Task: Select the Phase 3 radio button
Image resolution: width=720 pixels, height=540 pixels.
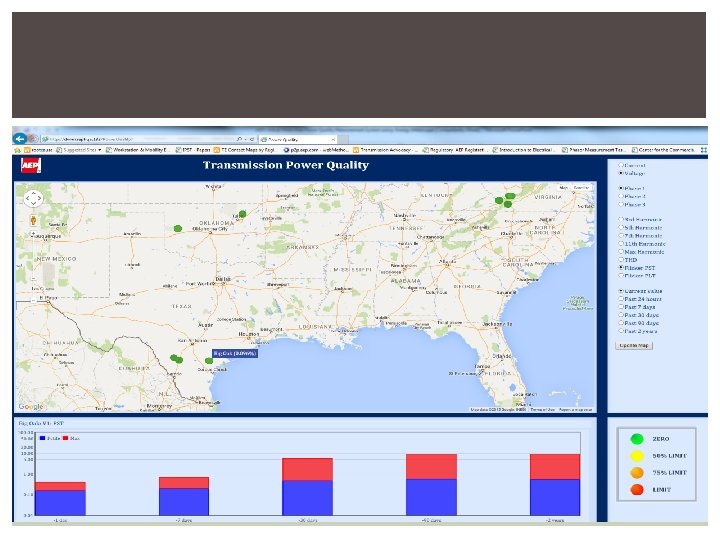Action: [621, 204]
